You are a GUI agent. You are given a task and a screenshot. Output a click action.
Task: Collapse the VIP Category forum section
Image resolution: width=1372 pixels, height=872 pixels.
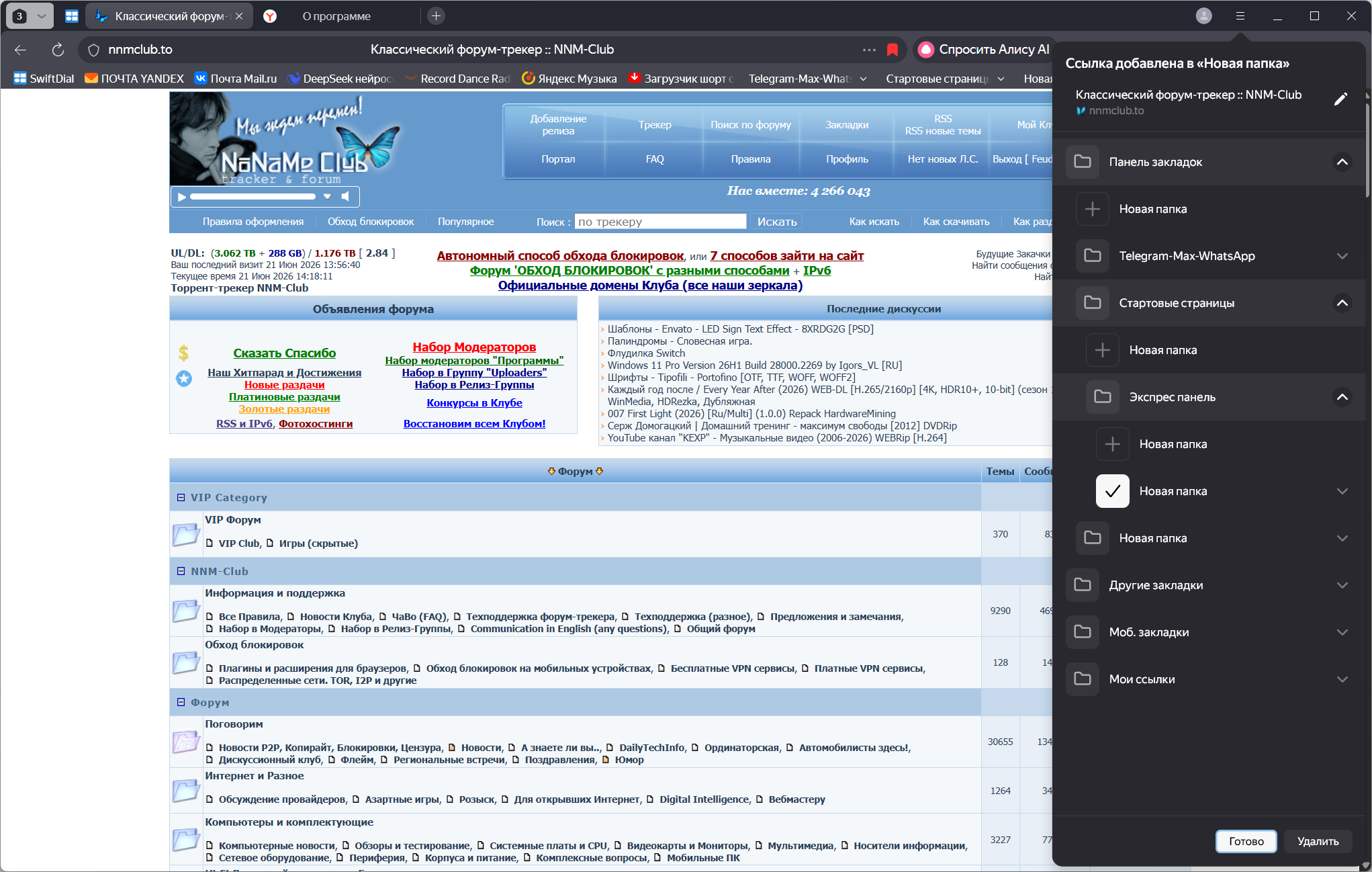click(181, 498)
